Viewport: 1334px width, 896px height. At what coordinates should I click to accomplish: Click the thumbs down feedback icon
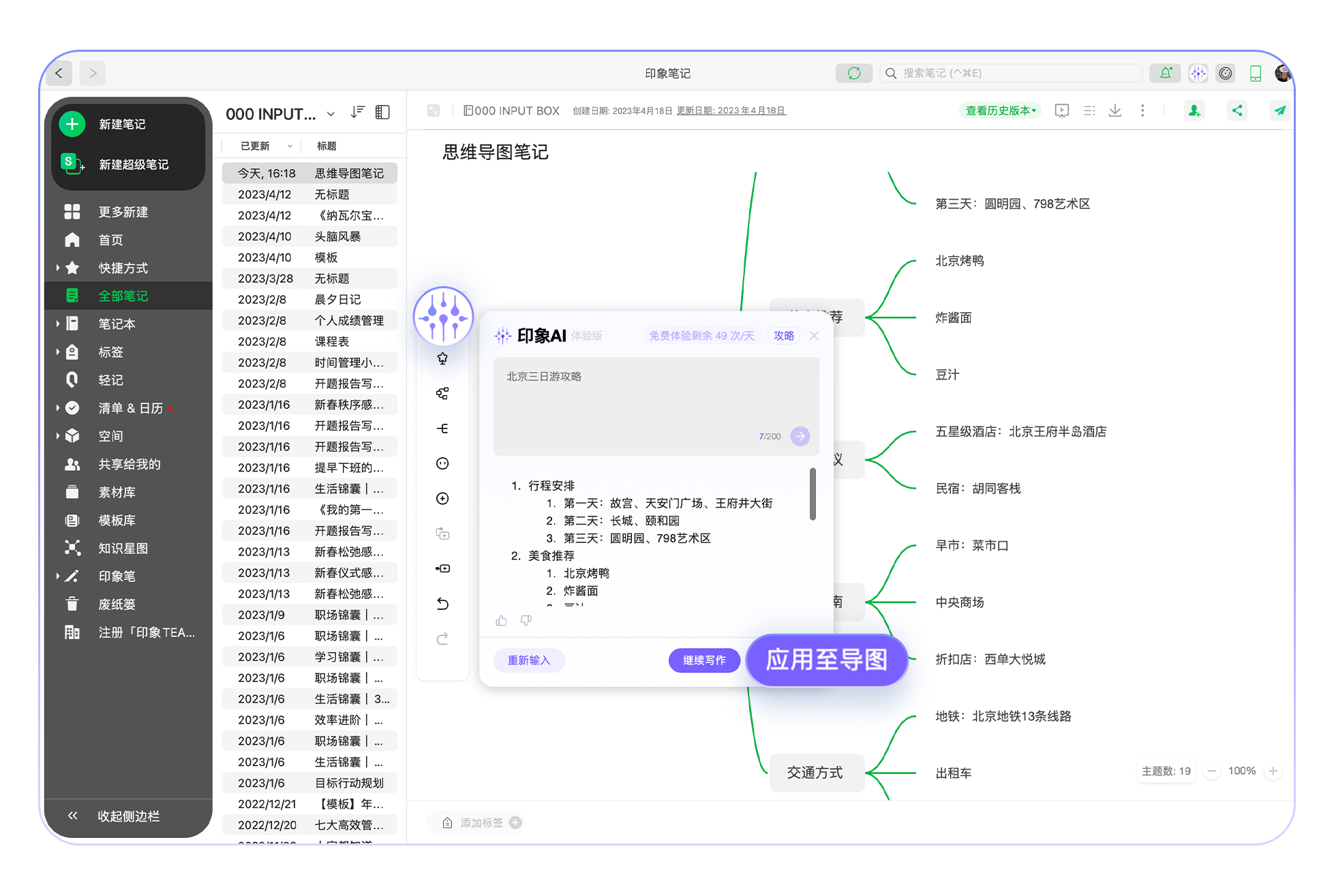click(526, 621)
